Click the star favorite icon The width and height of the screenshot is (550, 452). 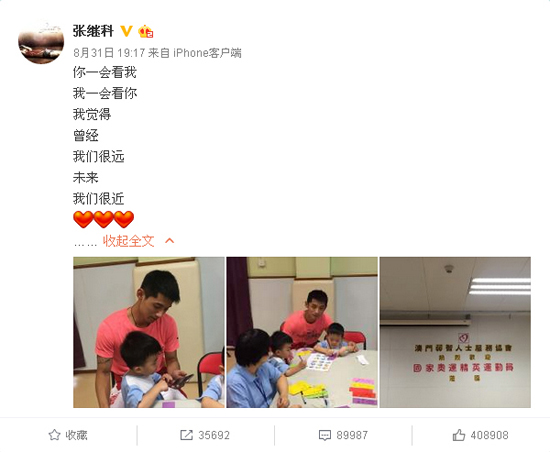tap(54, 435)
